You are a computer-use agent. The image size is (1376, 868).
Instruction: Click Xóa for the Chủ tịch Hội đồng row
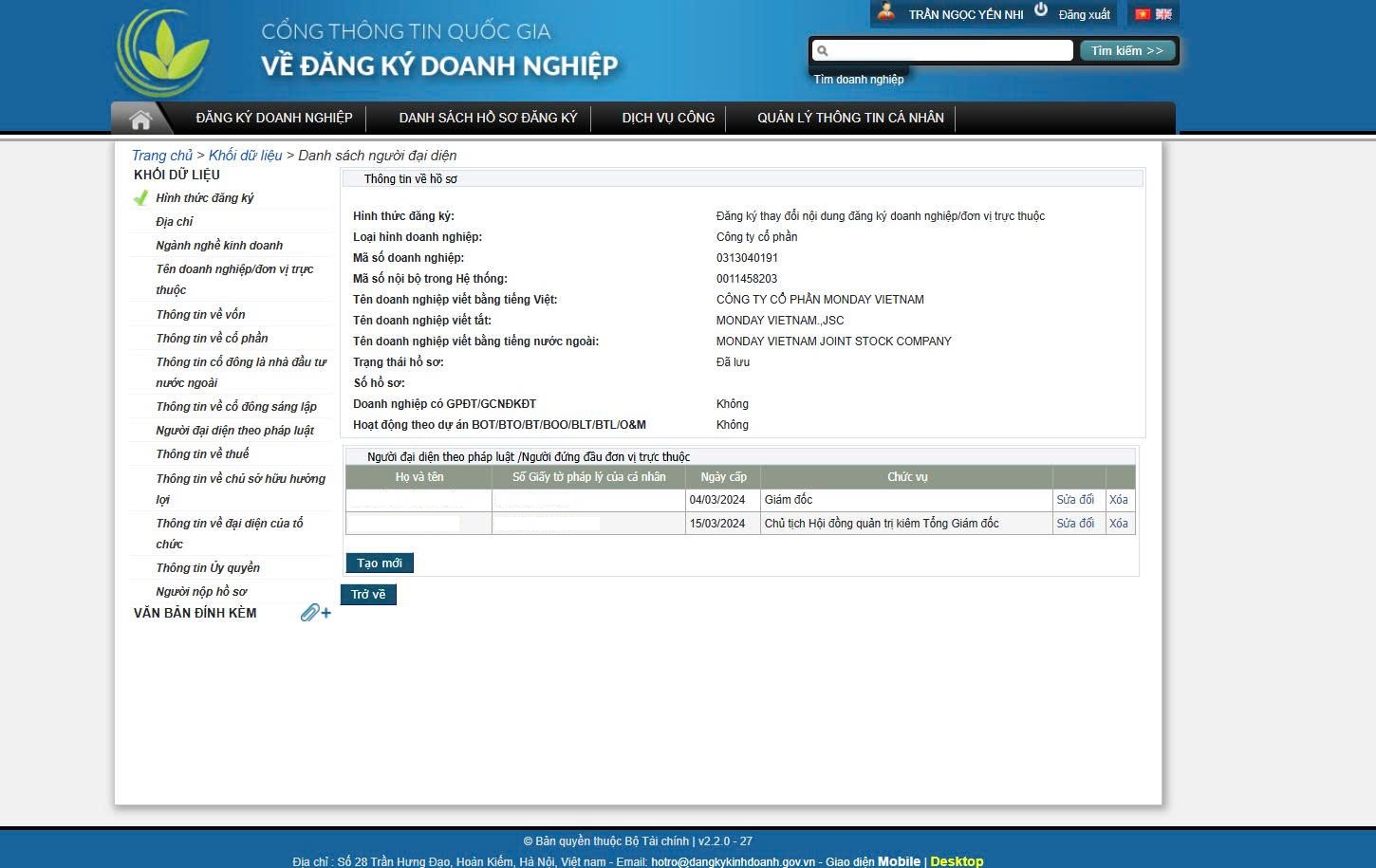tap(1119, 524)
